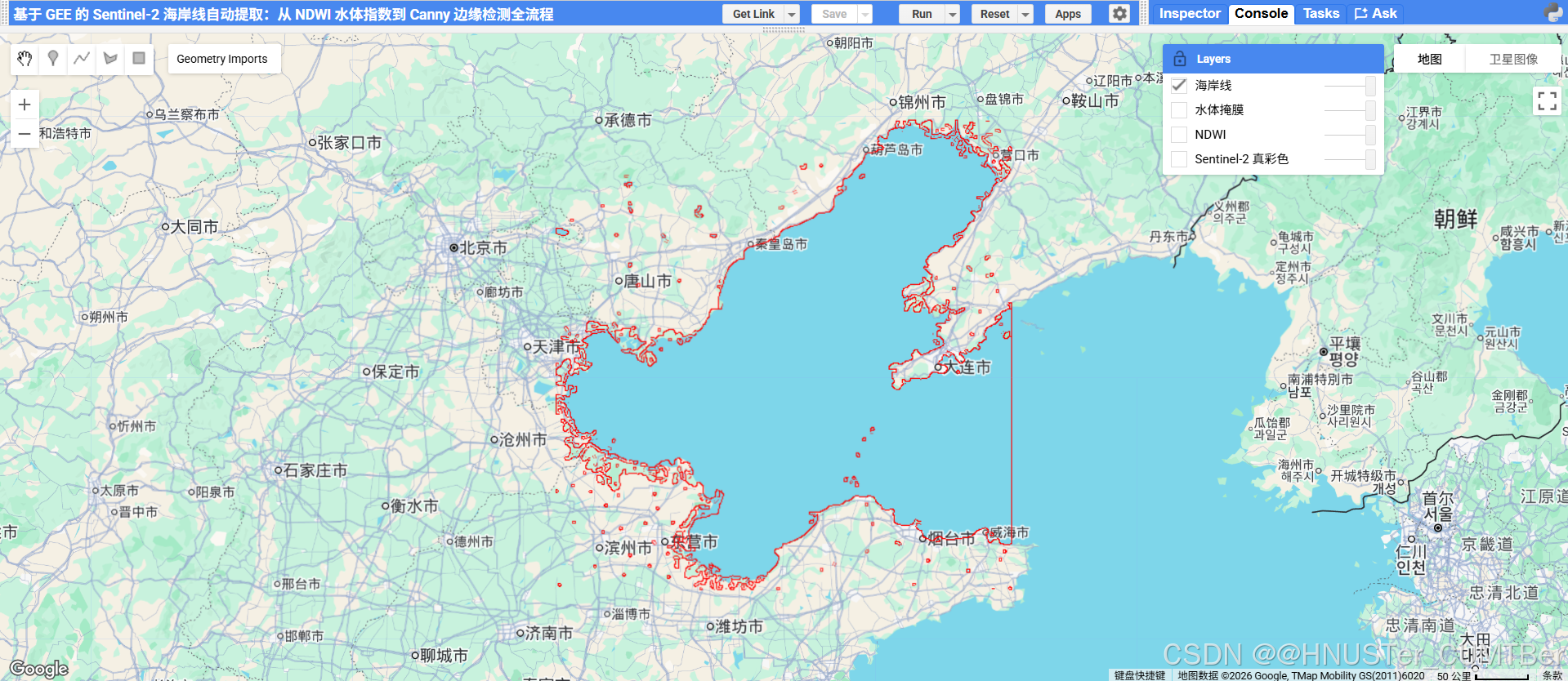Click the 大连市 label on the map
Viewport: 1568px width, 681px height.
tap(967, 367)
